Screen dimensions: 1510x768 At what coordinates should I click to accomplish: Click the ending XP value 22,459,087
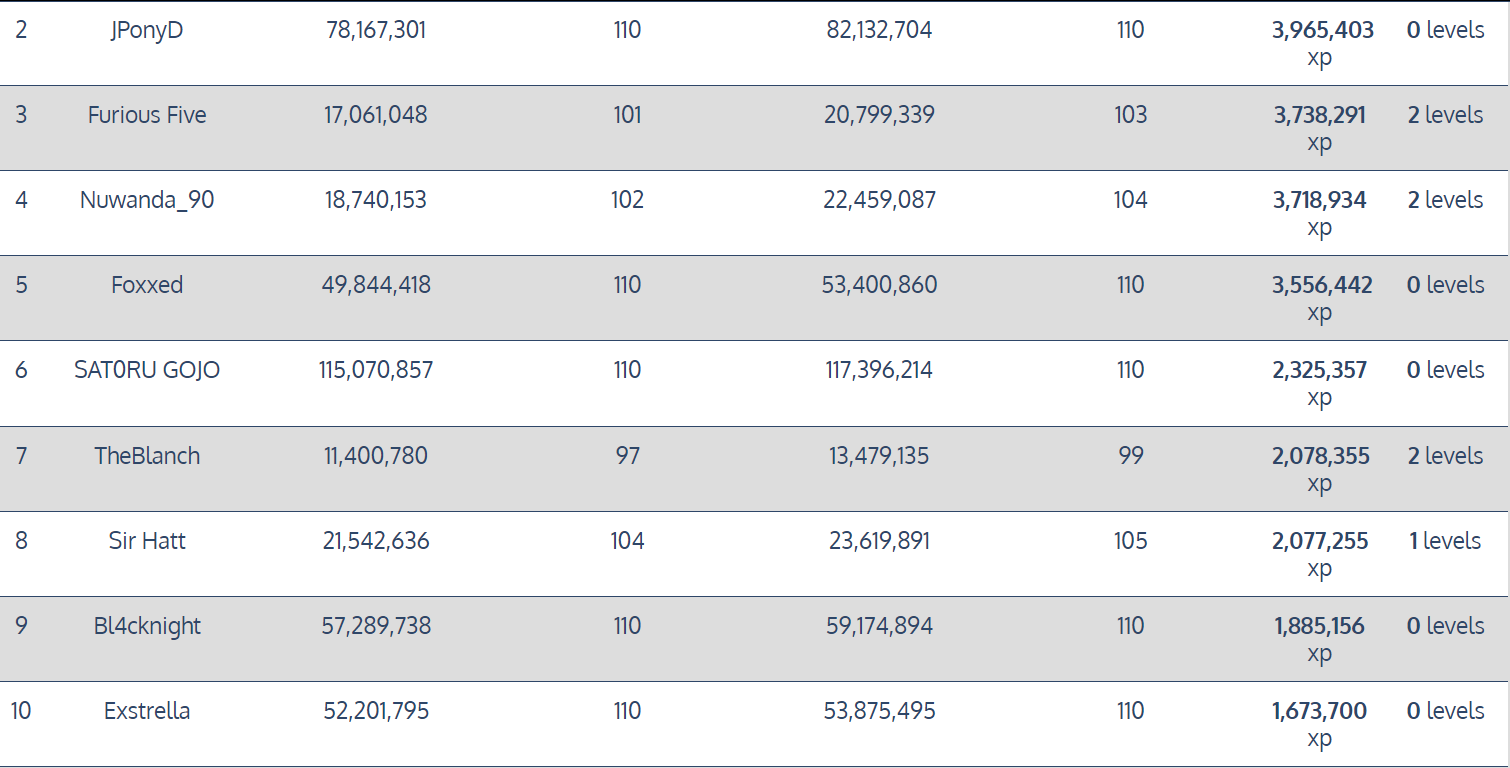coord(879,200)
